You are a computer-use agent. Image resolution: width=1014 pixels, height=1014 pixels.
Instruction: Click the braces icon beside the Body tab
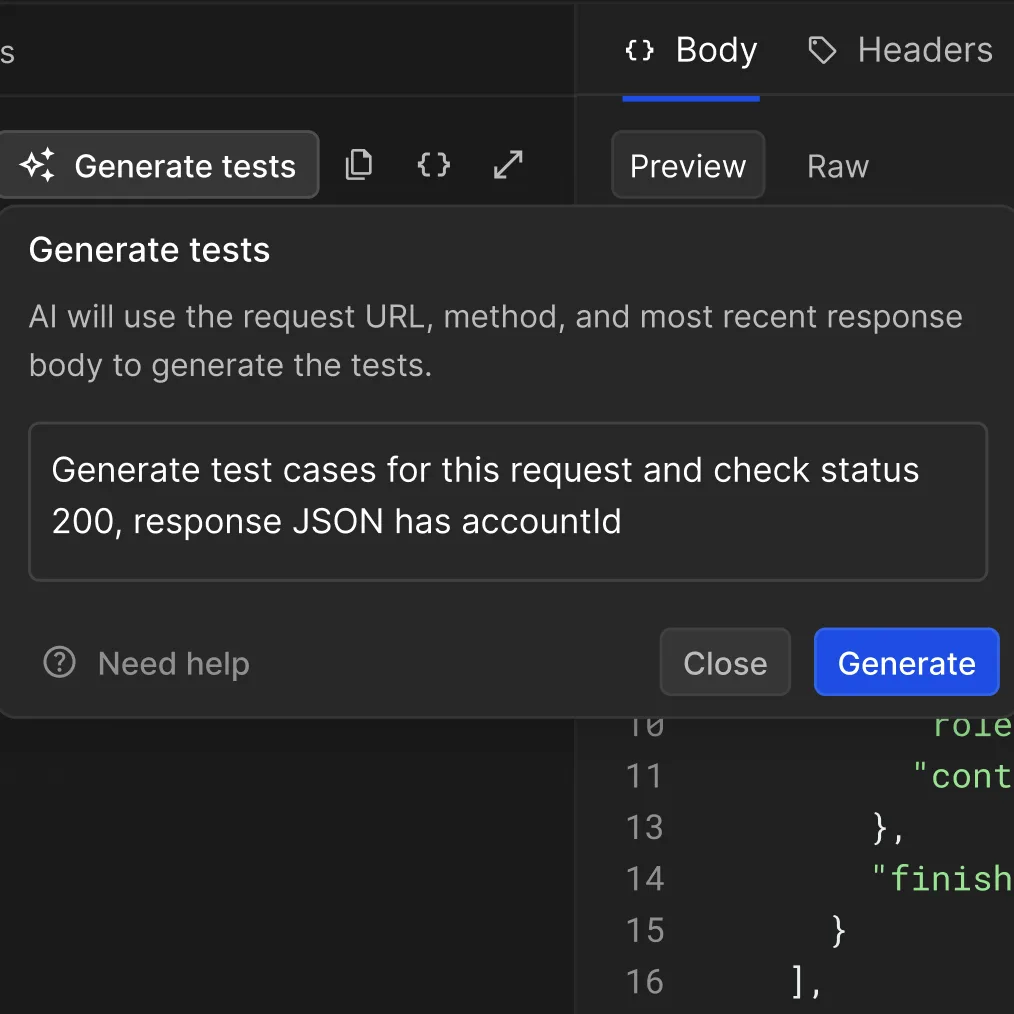click(639, 49)
